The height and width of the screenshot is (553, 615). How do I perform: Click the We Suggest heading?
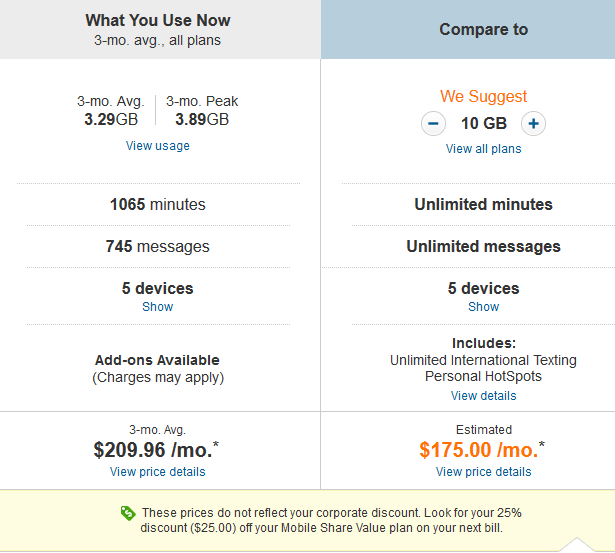point(484,96)
